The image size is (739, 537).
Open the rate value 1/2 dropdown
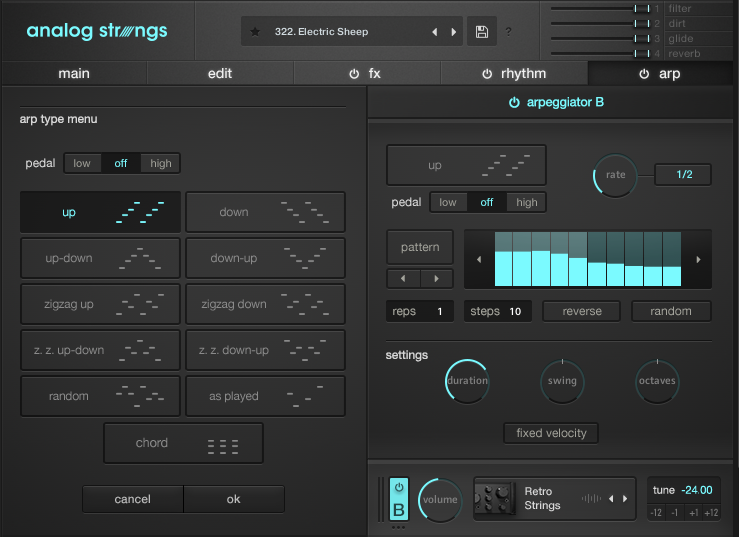pyautogui.click(x=682, y=174)
